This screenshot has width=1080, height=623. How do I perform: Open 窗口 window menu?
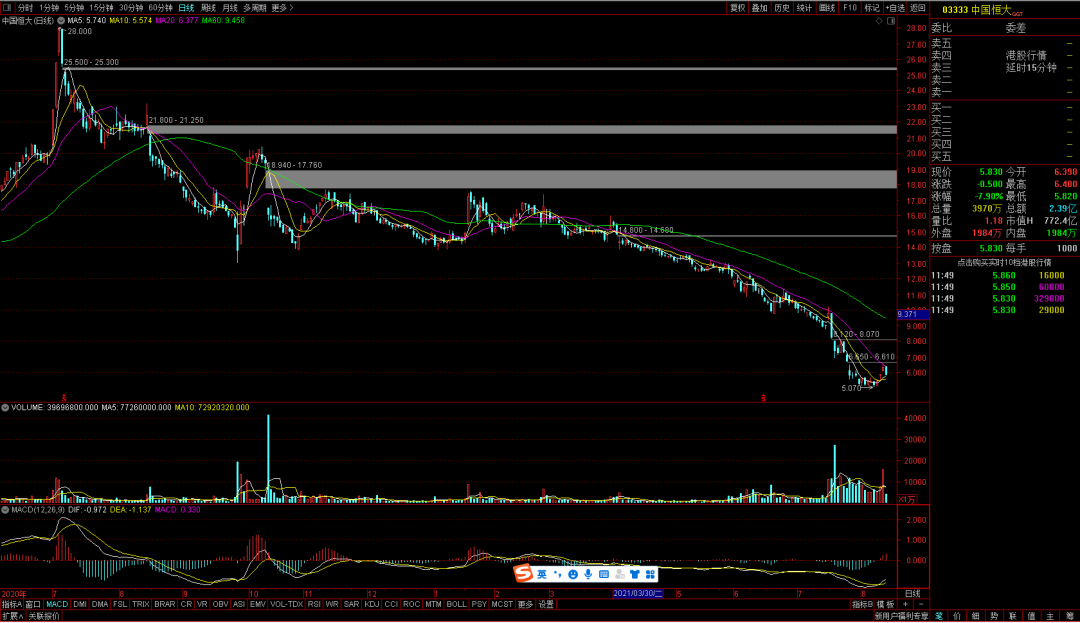[x=33, y=604]
